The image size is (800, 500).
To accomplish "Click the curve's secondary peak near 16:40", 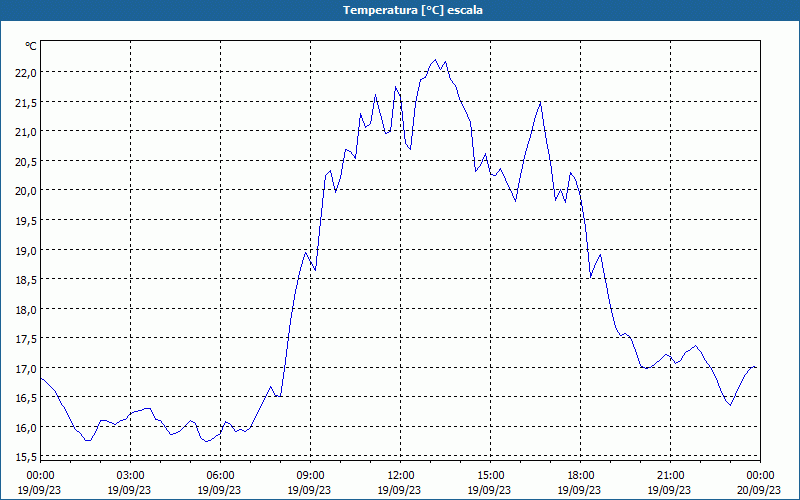I will point(540,103).
